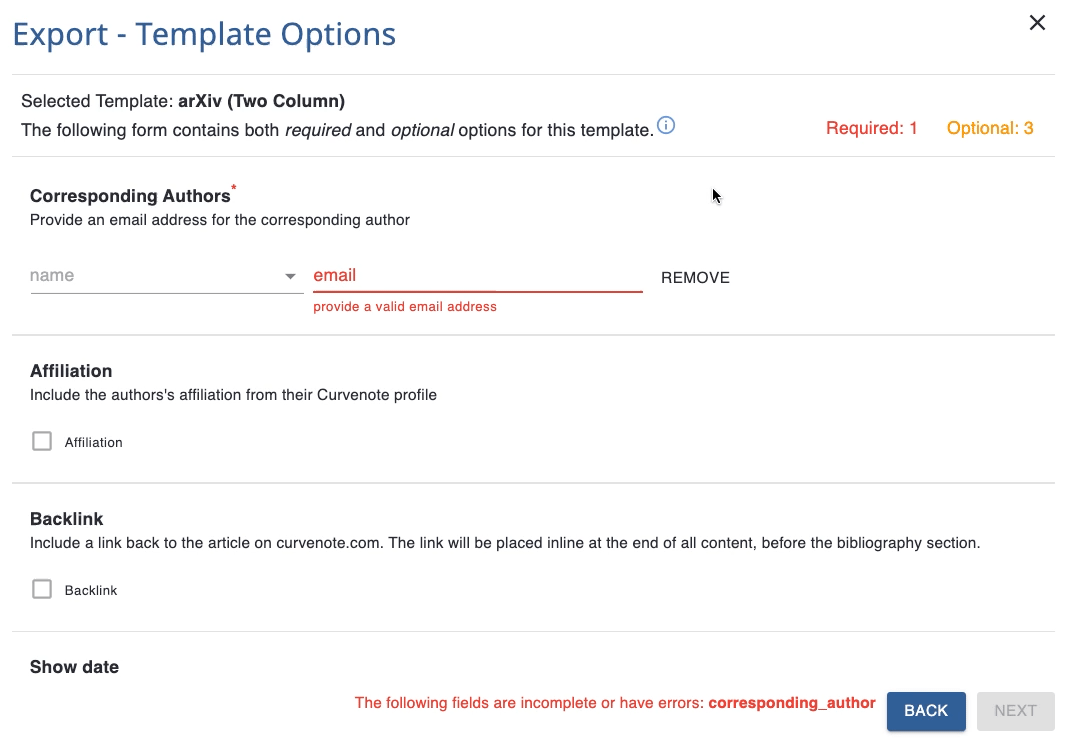The height and width of the screenshot is (756, 1066).
Task: Focus the email input field
Action: click(477, 276)
